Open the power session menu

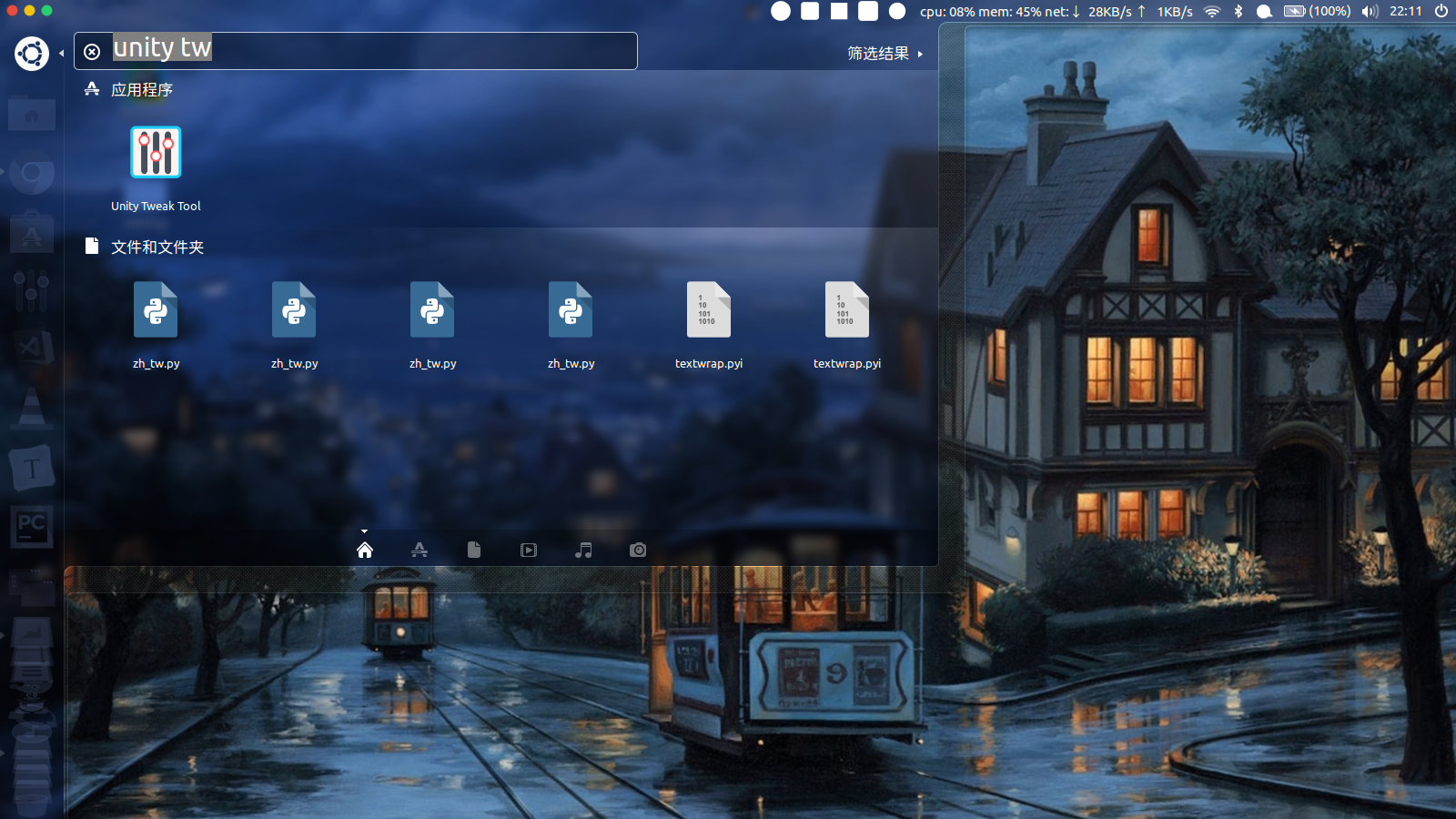tap(1441, 11)
